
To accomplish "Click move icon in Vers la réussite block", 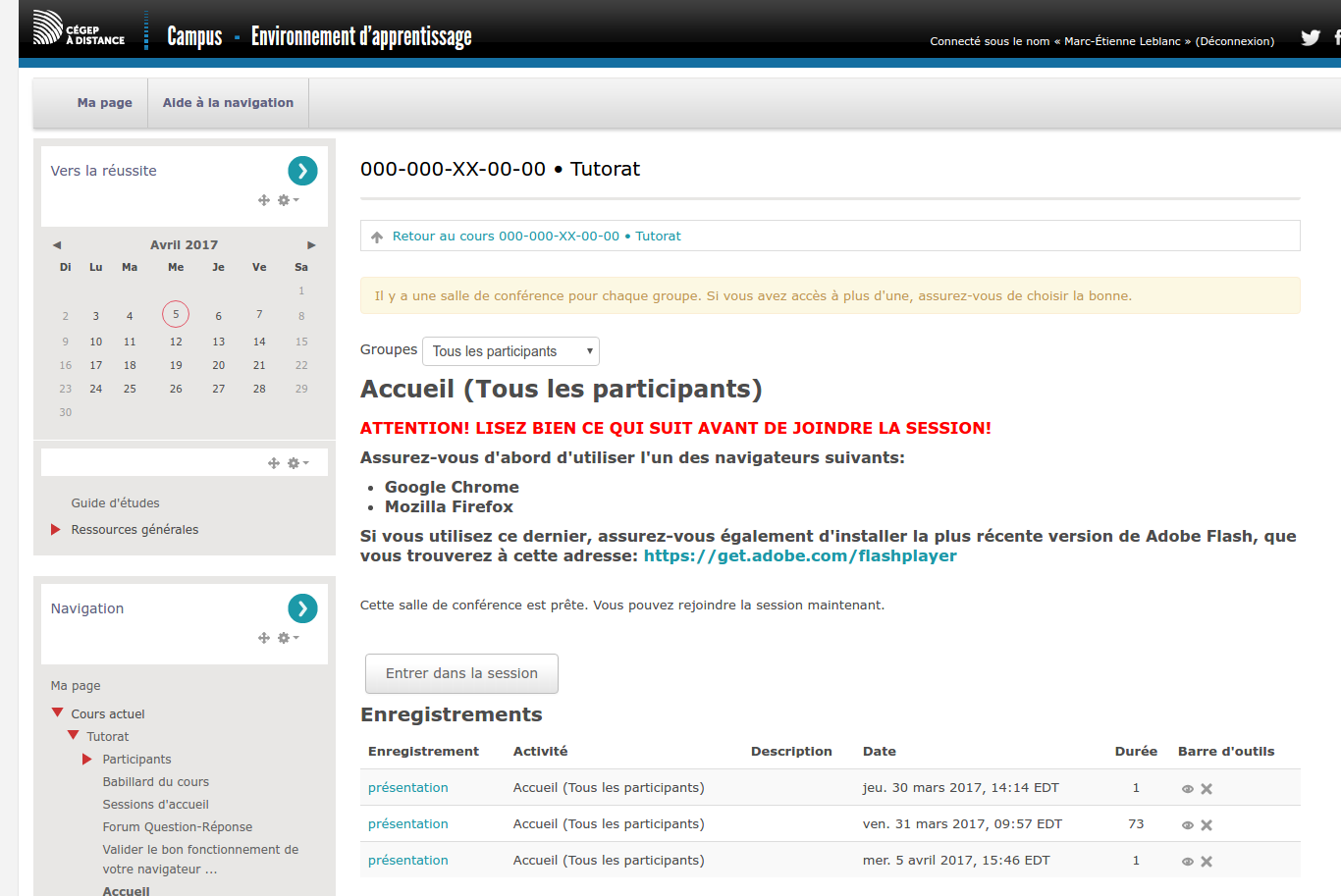I will pos(263,200).
